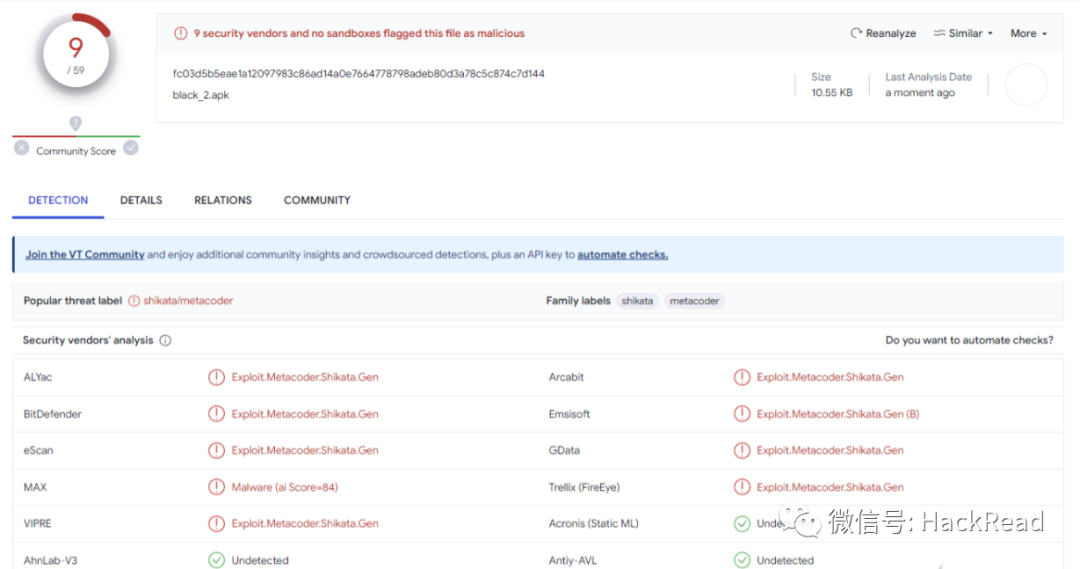This screenshot has height=569, width=1080.
Task: Click the detection score gauge showing 9/59
Action: [76, 55]
